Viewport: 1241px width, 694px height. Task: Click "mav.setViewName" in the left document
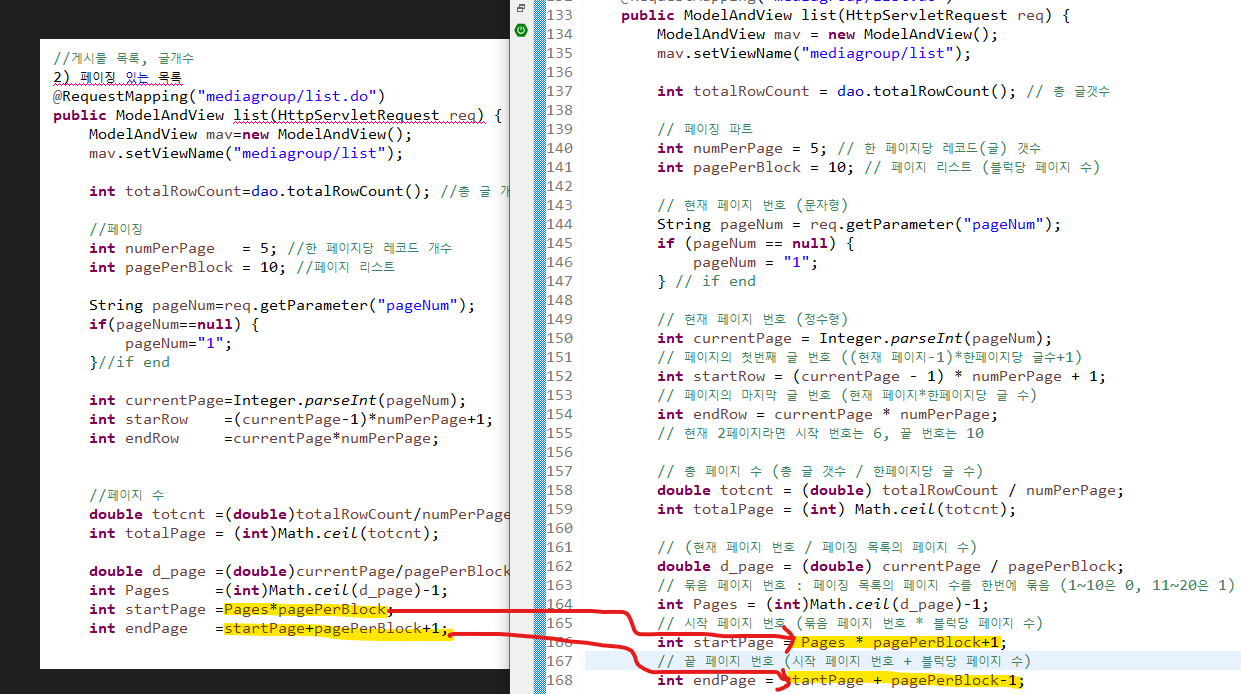tap(156, 154)
